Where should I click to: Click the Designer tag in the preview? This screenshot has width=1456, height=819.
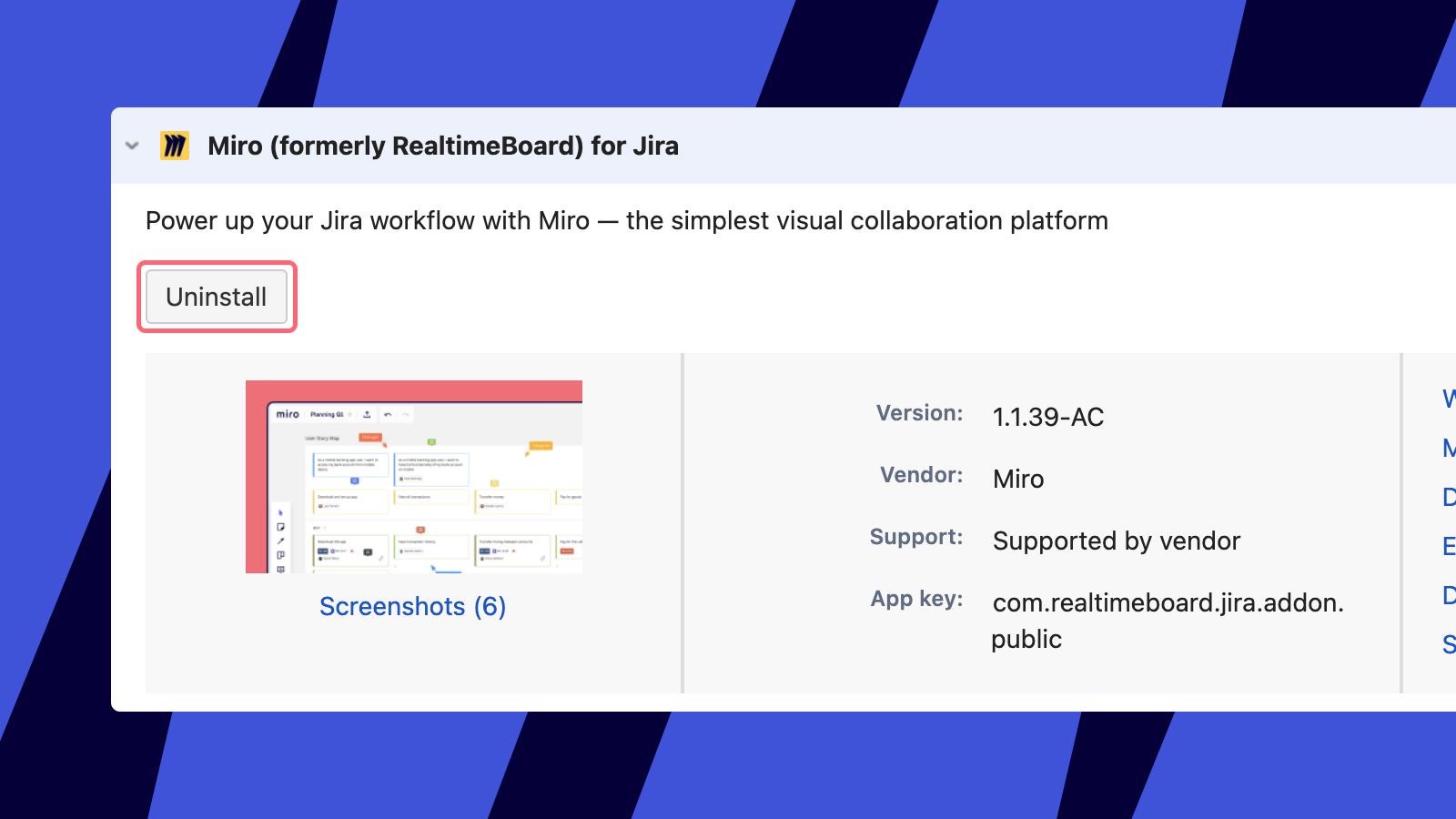[x=541, y=446]
